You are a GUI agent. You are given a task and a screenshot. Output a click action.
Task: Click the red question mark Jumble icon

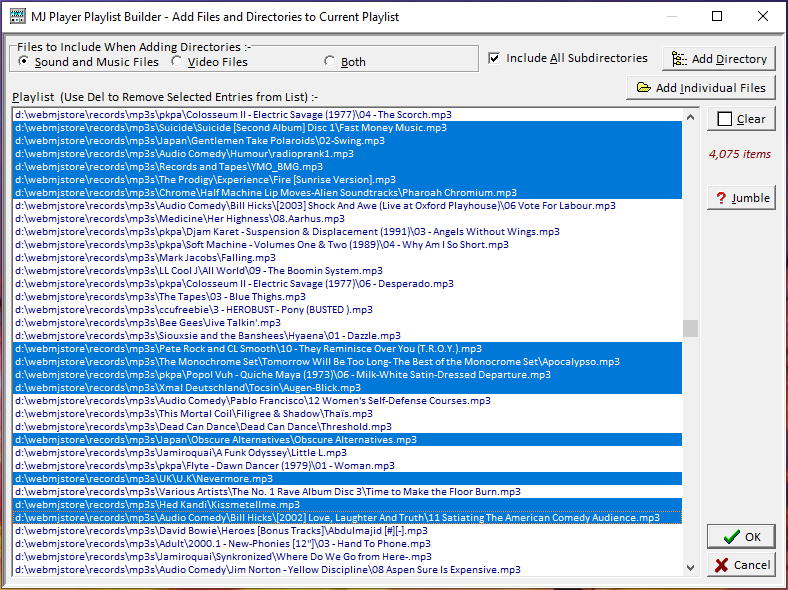(x=721, y=198)
